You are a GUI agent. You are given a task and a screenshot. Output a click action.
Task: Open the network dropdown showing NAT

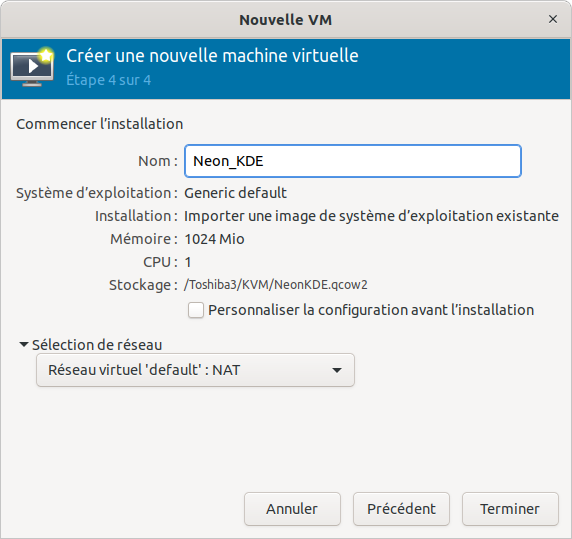pos(195,370)
